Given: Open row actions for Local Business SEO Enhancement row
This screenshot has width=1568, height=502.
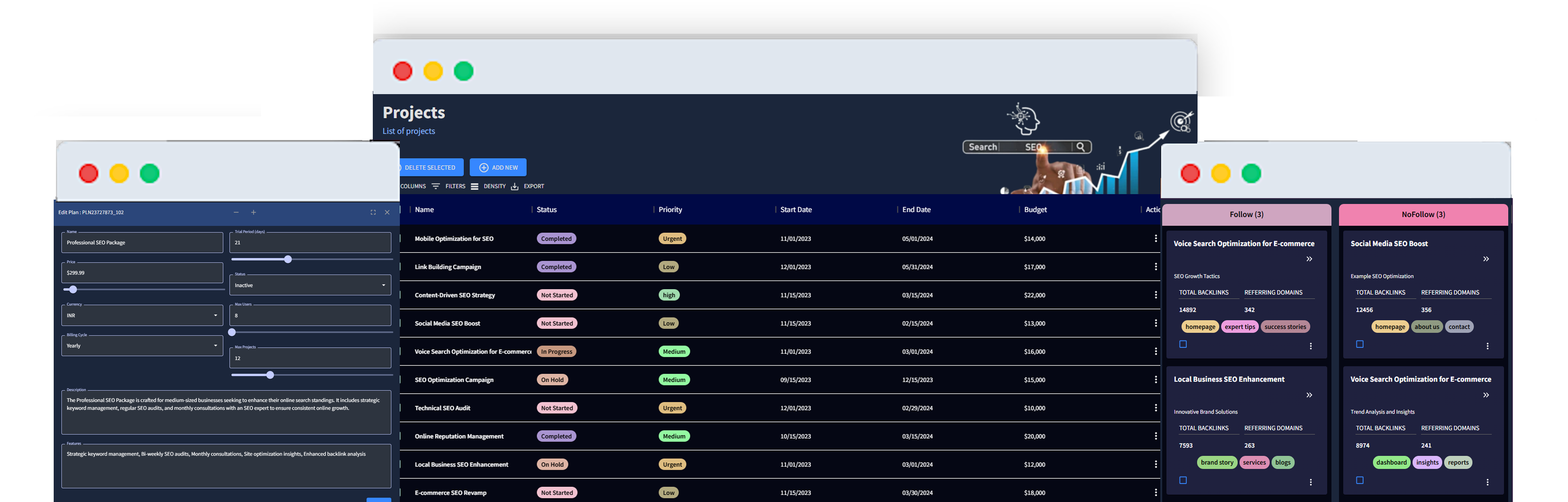Looking at the screenshot, I should [x=1155, y=464].
